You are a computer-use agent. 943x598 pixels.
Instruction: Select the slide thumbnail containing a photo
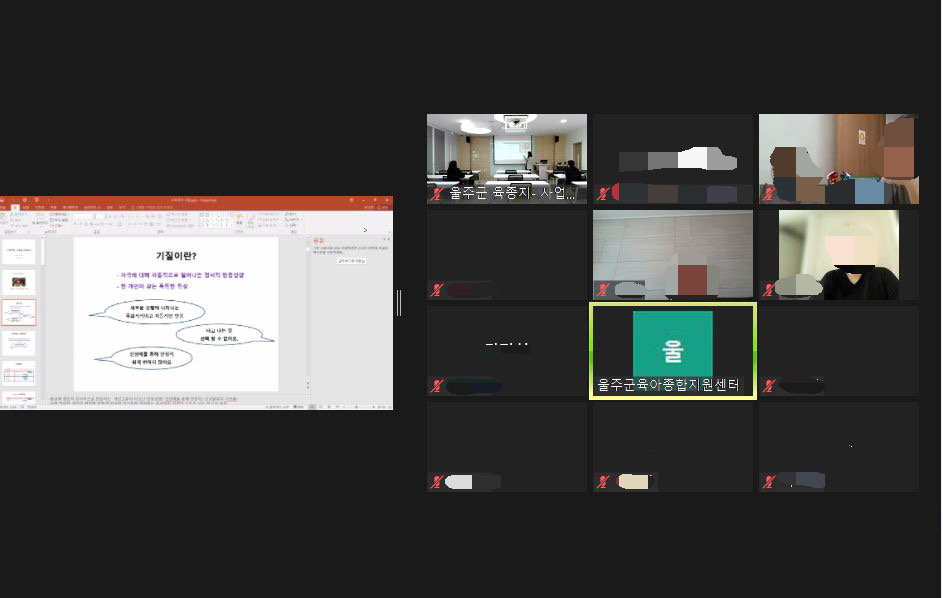click(x=19, y=282)
